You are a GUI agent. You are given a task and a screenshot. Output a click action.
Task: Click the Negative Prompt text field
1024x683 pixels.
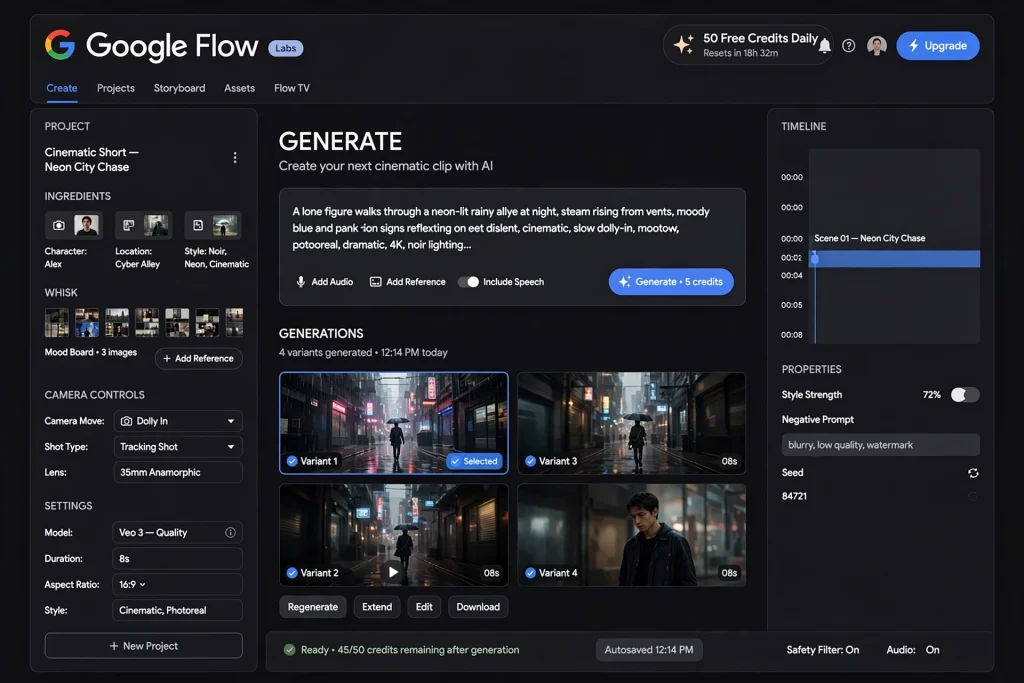[880, 445]
